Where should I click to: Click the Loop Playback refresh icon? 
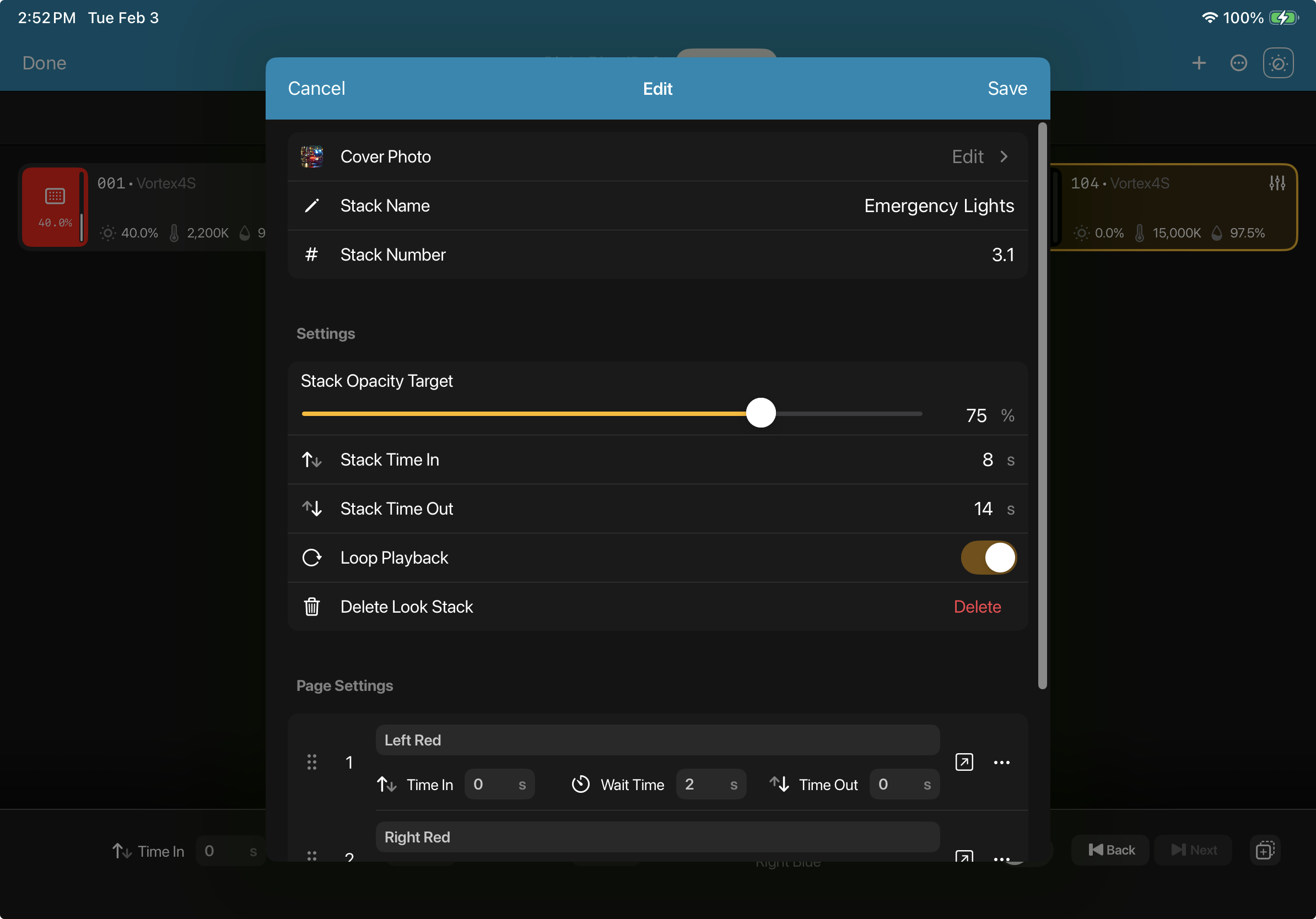(x=312, y=558)
